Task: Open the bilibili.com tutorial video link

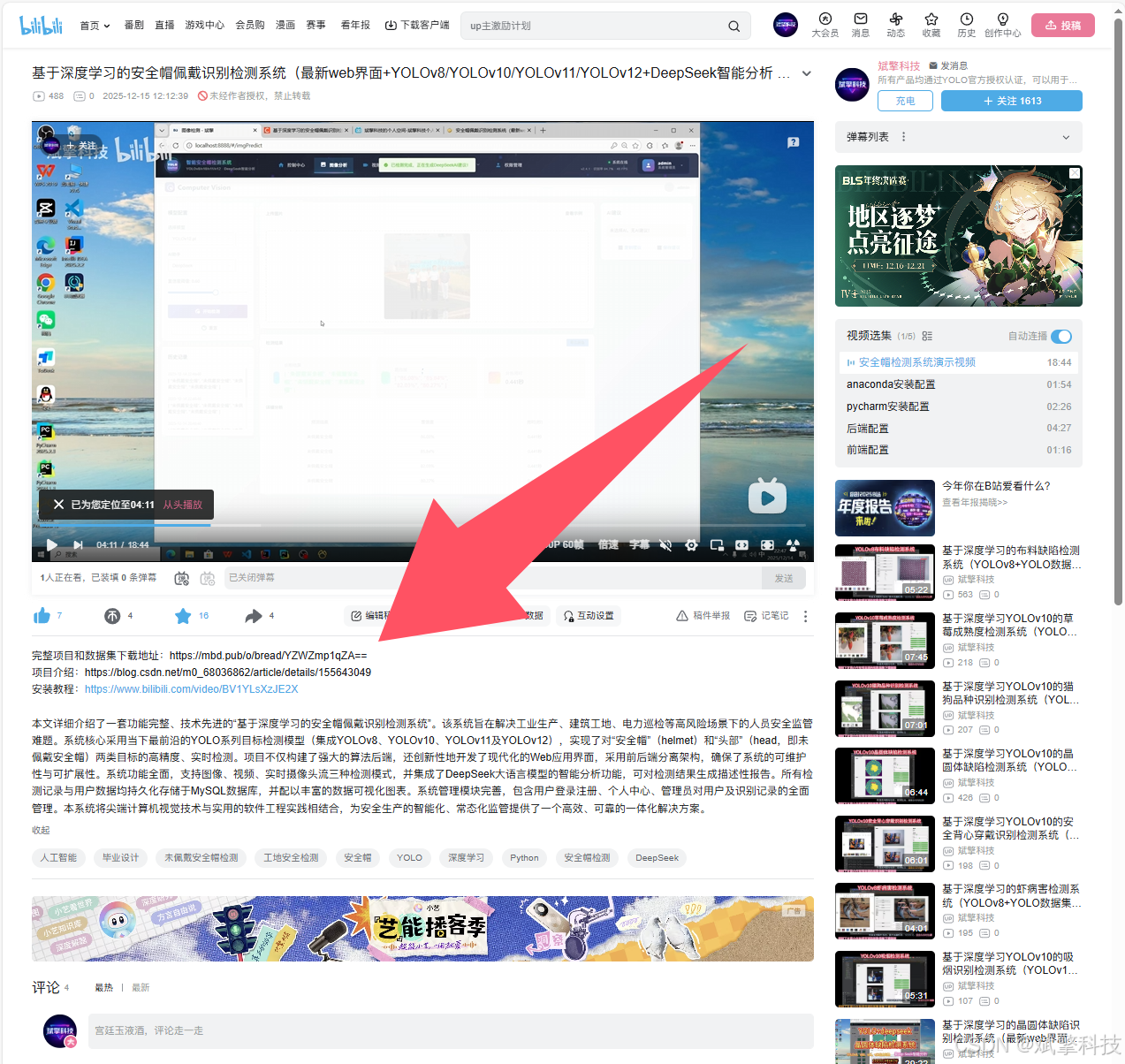Action: click(192, 689)
